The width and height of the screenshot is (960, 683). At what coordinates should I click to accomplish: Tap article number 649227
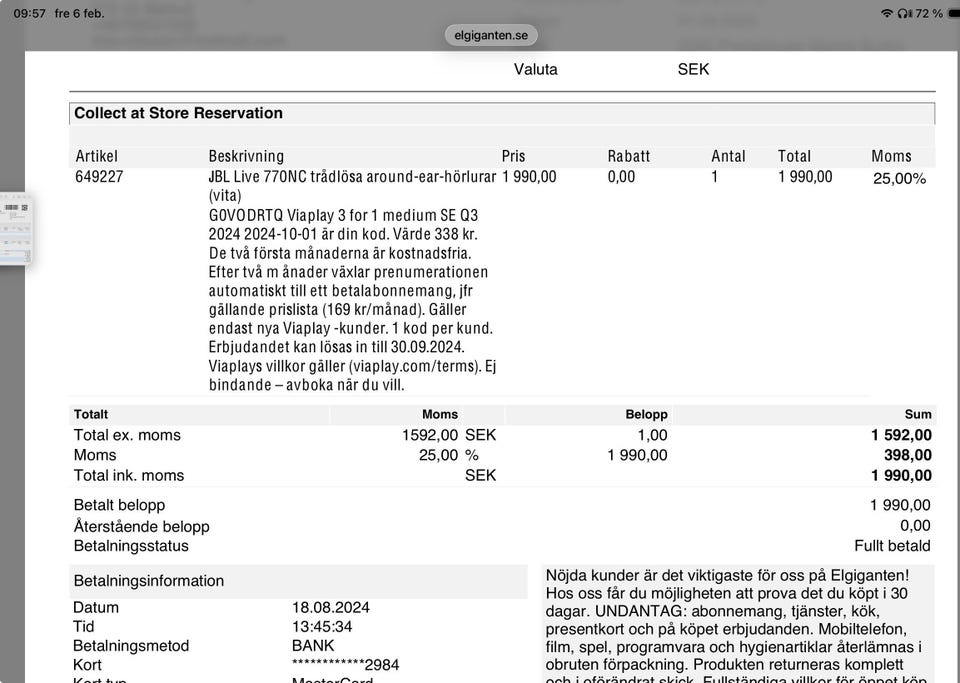pos(99,177)
